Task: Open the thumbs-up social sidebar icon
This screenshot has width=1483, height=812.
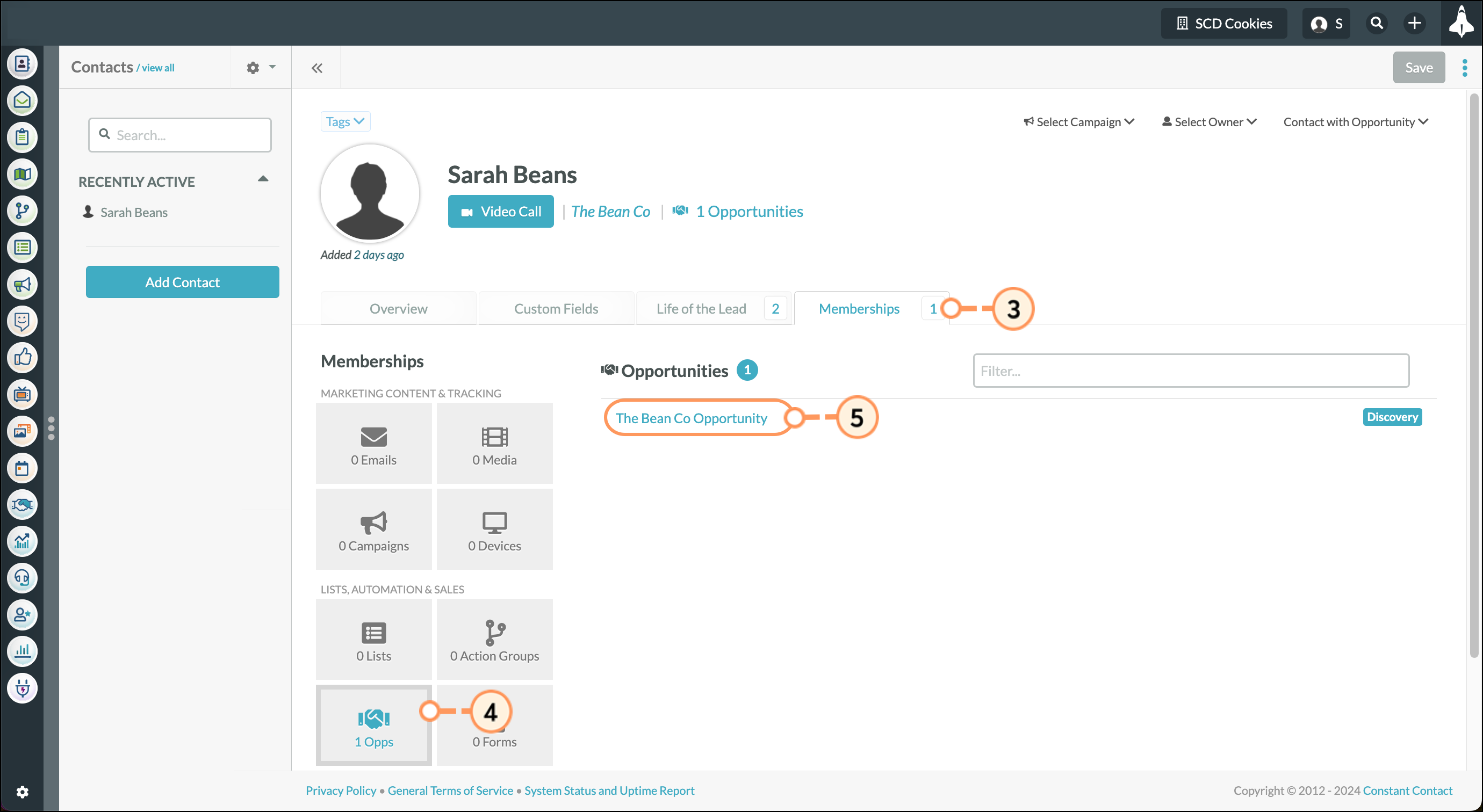Action: pos(22,358)
